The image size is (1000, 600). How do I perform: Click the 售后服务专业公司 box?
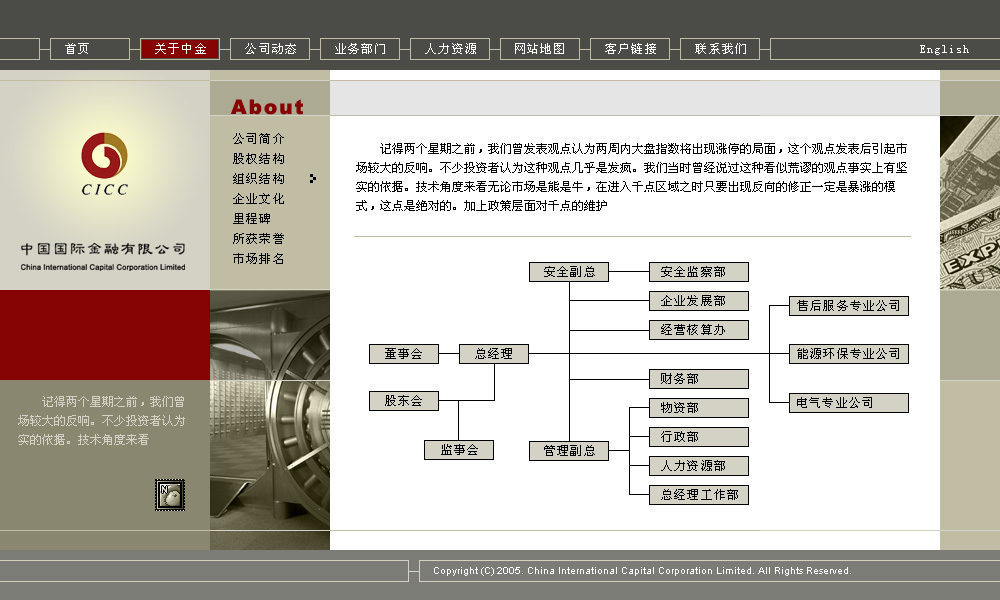click(x=849, y=306)
